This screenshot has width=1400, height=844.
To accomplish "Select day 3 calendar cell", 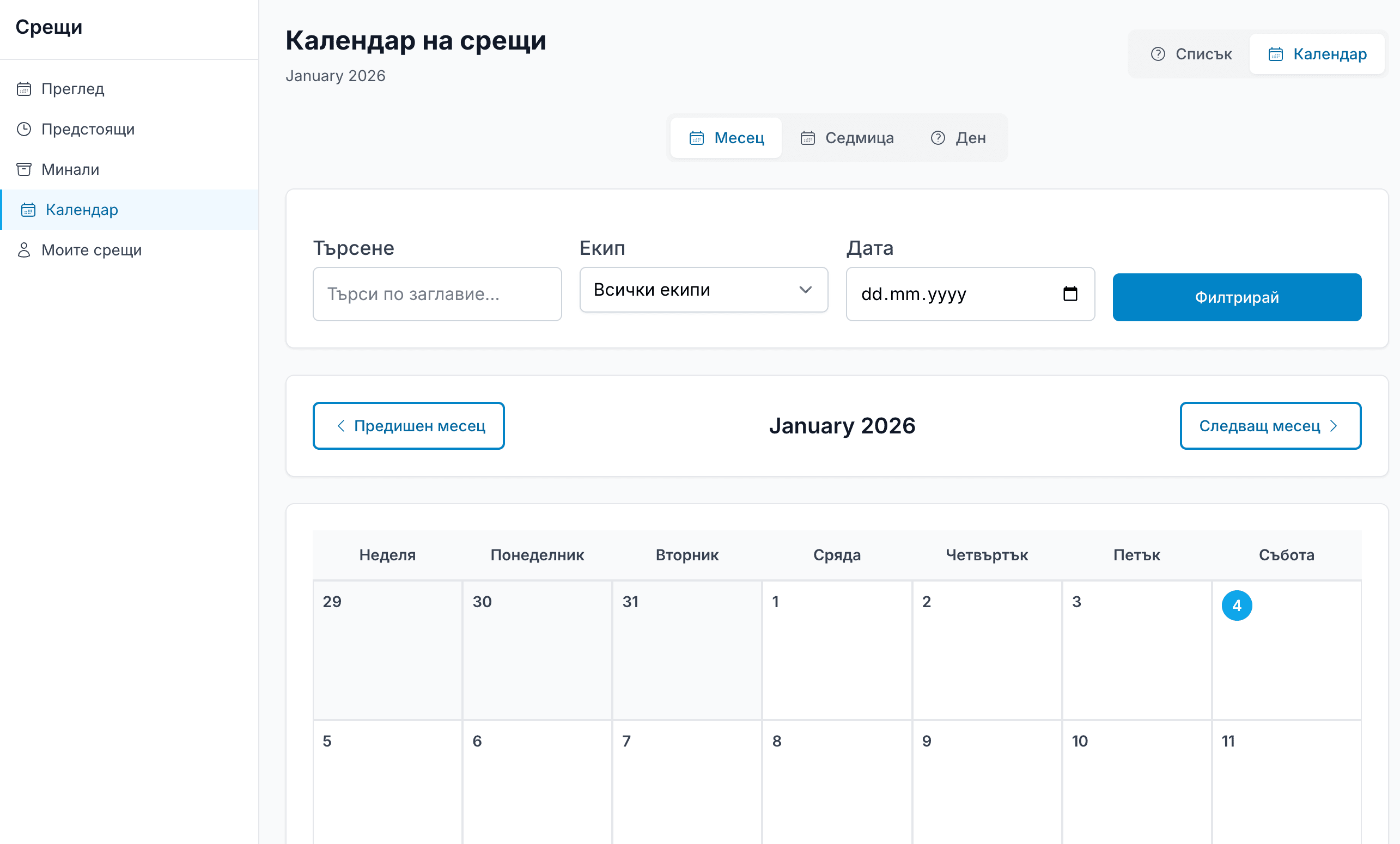I will pyautogui.click(x=1137, y=650).
